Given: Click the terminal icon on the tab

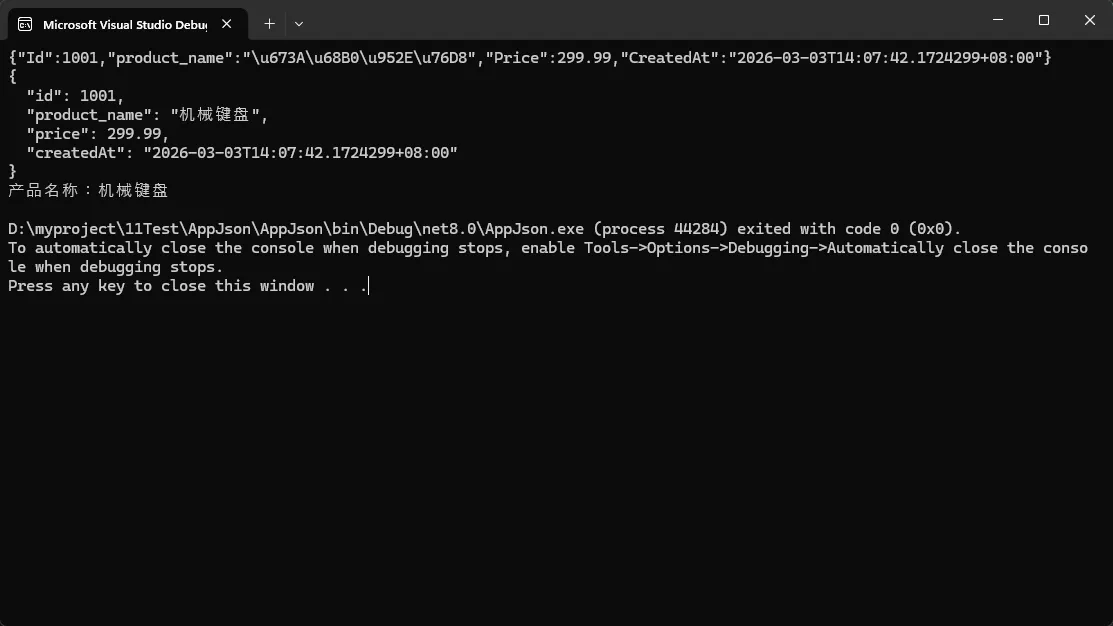Looking at the screenshot, I should point(25,24).
